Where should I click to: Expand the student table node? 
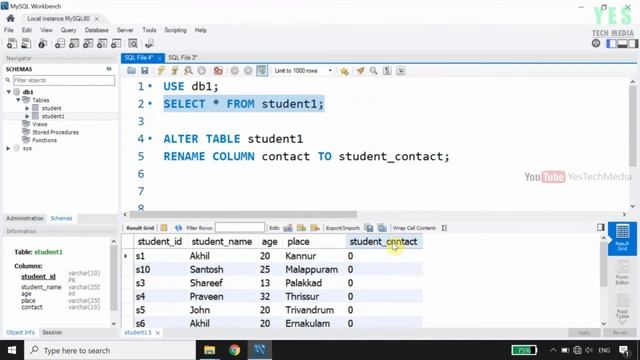27,108
